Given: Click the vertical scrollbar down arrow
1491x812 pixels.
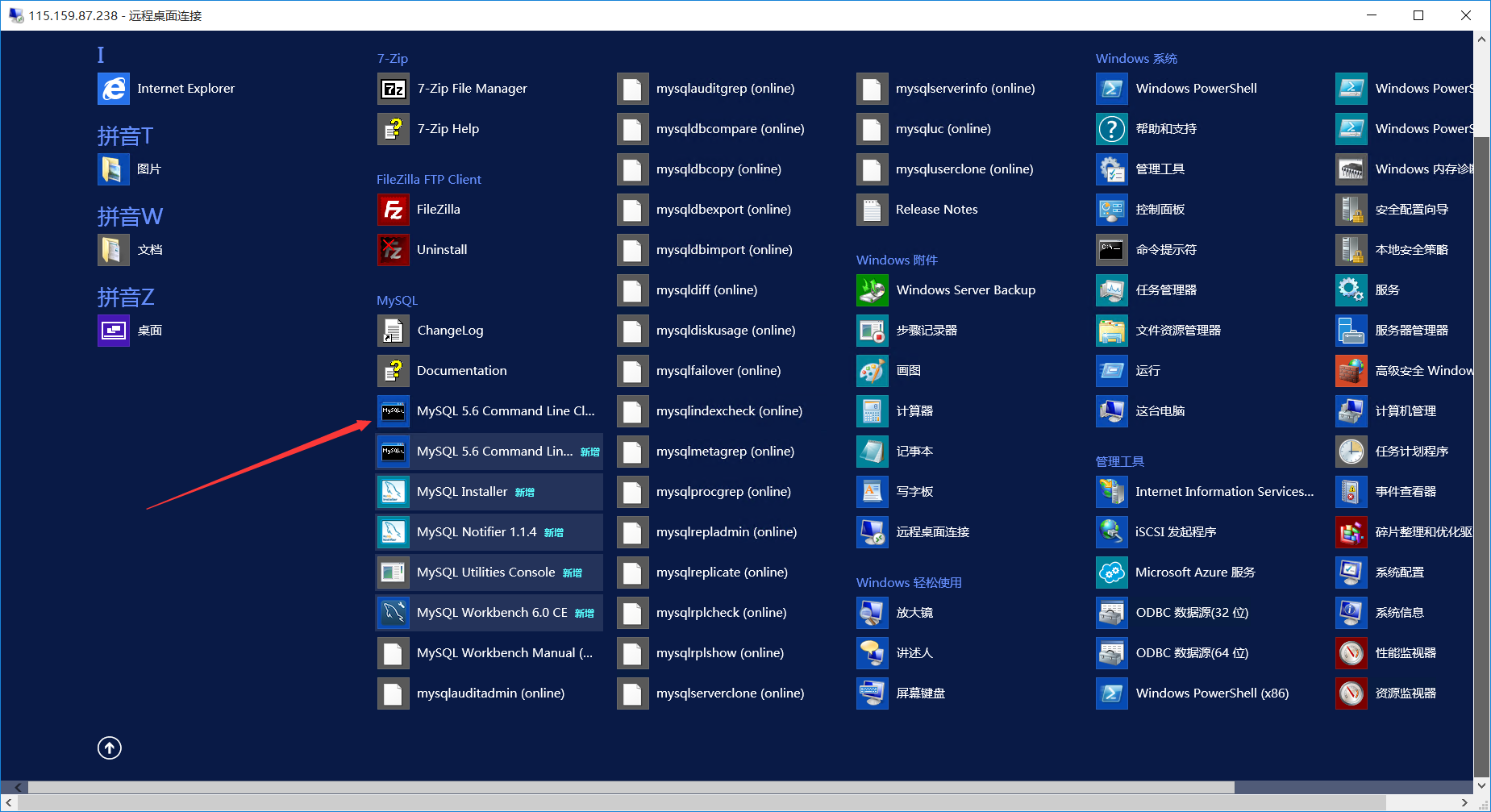Looking at the screenshot, I should tap(1481, 785).
